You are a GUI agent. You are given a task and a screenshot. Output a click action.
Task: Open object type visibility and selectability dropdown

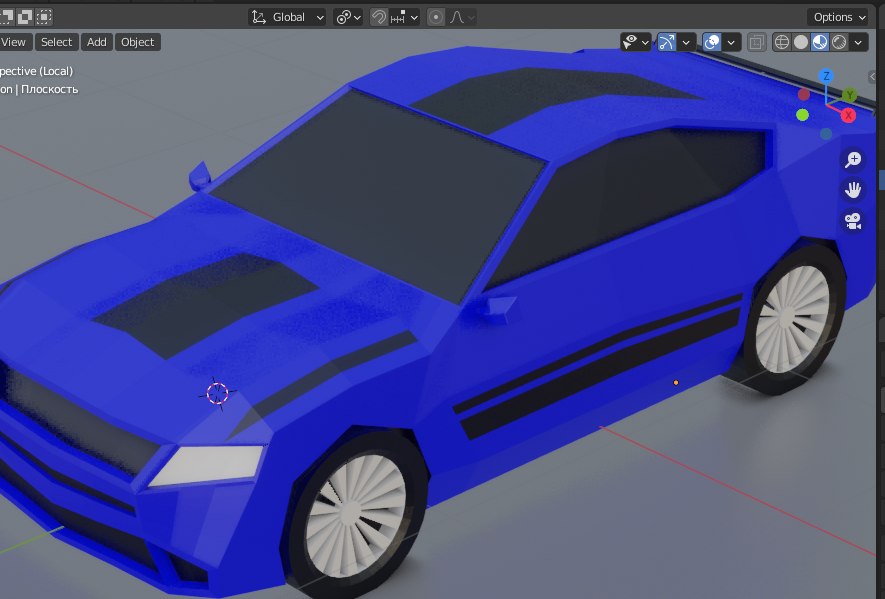(x=636, y=42)
